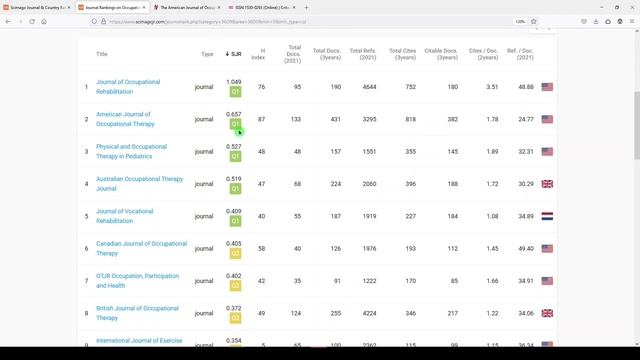Open a new tab with the plus button
Viewport: 640px width, 360px height.
click(306, 7)
